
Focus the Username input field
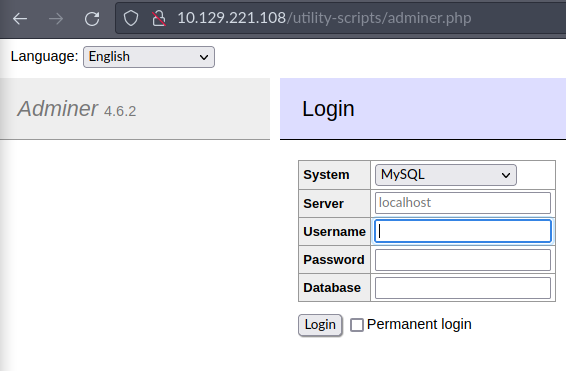pos(463,231)
